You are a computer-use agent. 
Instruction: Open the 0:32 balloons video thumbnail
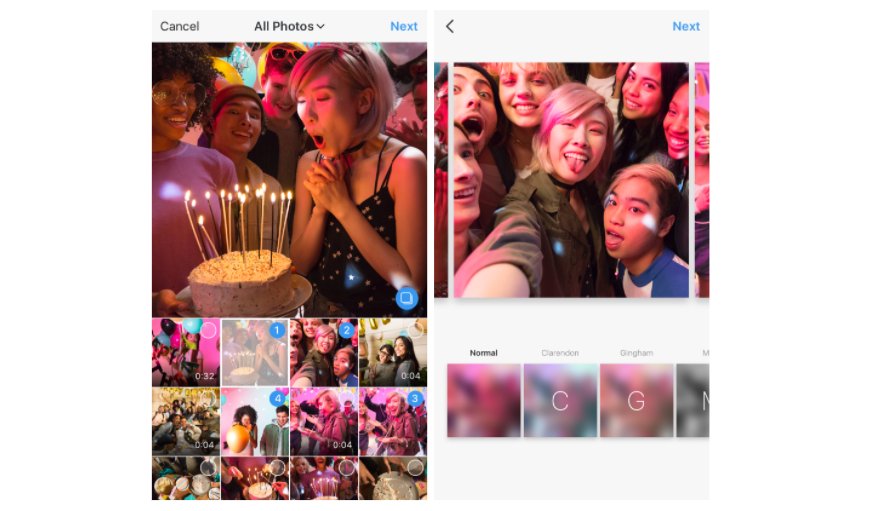click(186, 352)
